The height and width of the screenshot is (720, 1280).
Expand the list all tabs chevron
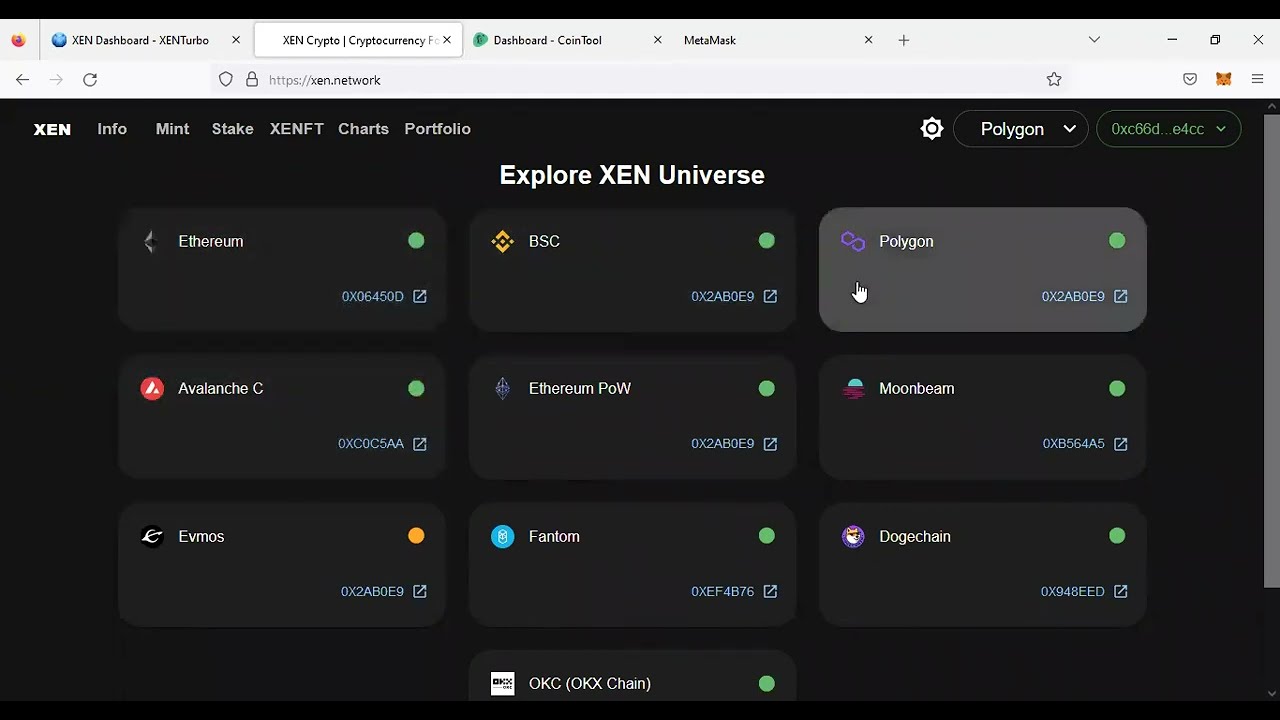1094,40
